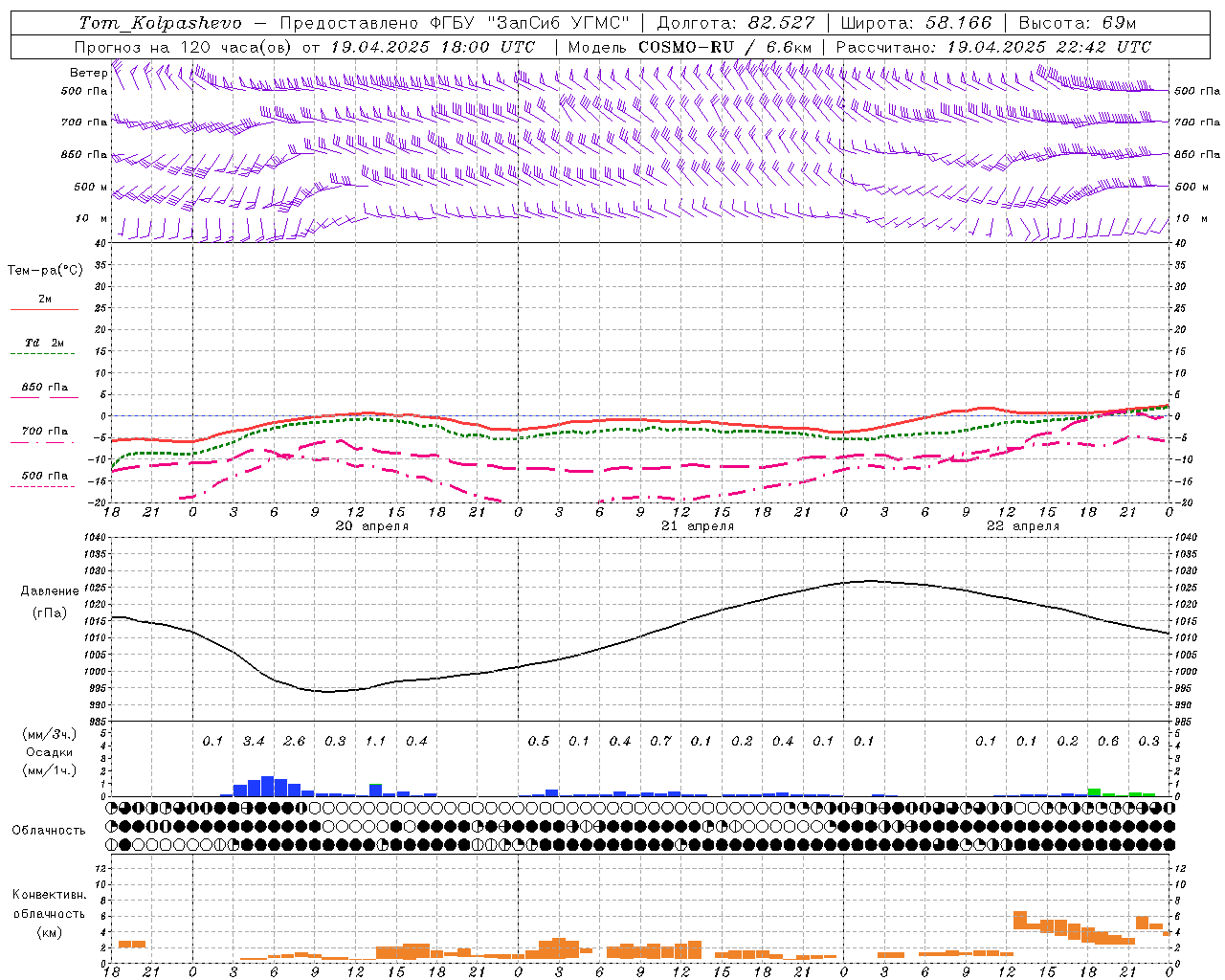The width and height of the screenshot is (1225, 980).
Task: Click the longitude value Долгота: 82.527
Action: (x=736, y=23)
